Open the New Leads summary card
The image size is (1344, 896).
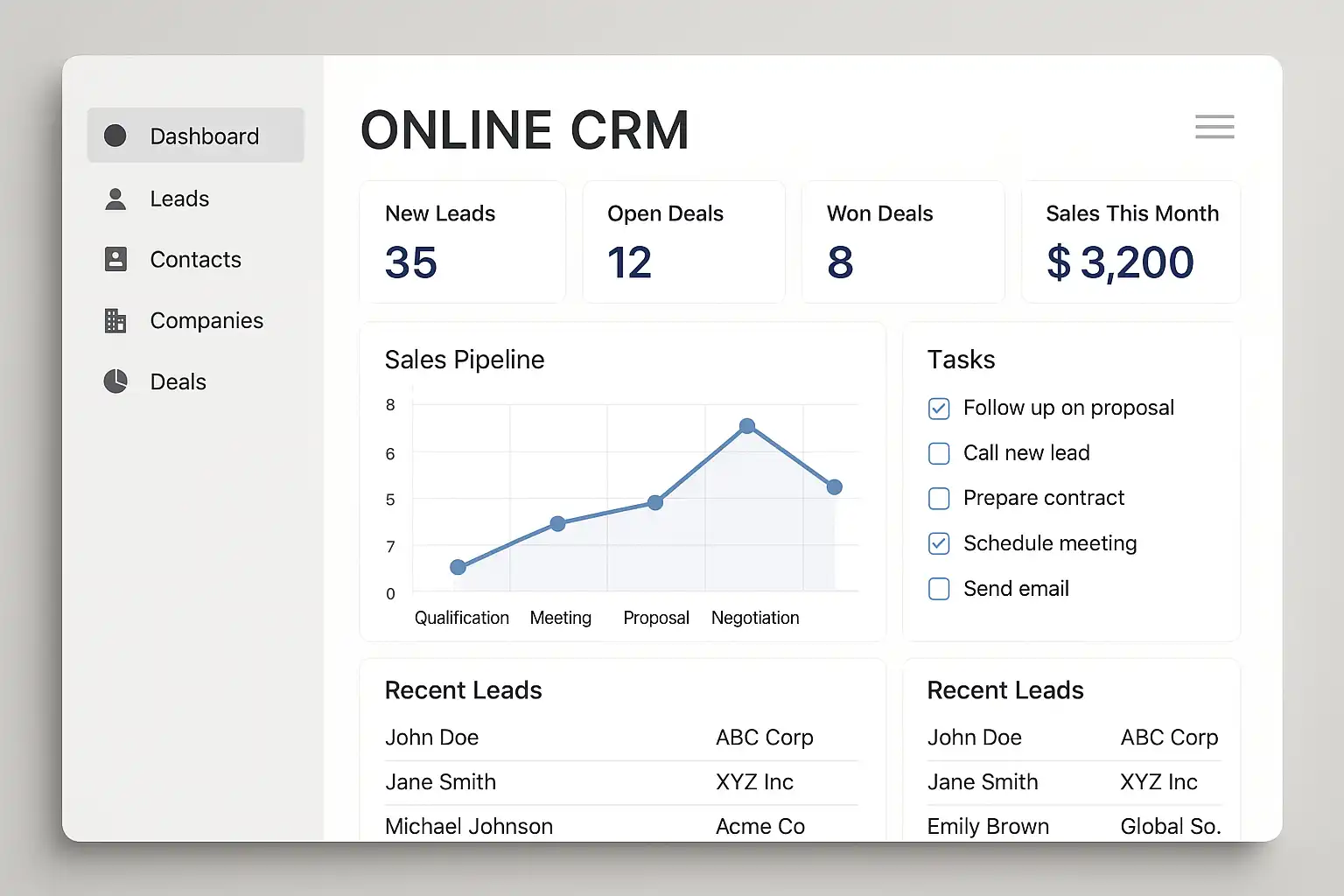click(462, 242)
